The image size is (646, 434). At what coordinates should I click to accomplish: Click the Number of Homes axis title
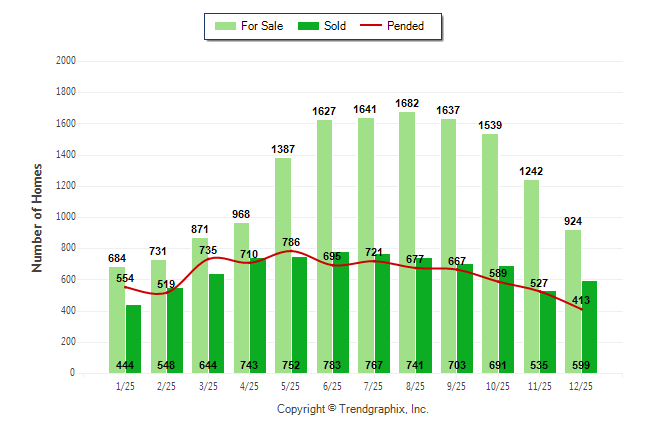pyautogui.click(x=38, y=217)
